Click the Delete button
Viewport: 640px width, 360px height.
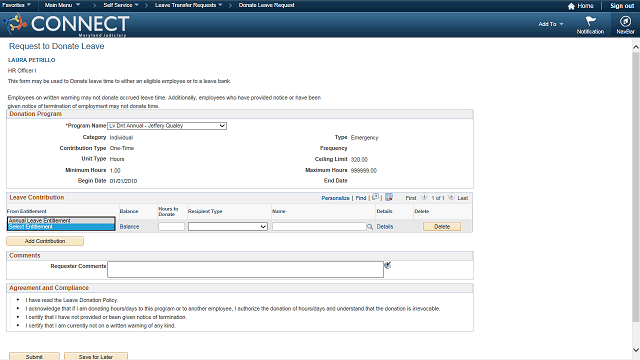pyautogui.click(x=442, y=227)
